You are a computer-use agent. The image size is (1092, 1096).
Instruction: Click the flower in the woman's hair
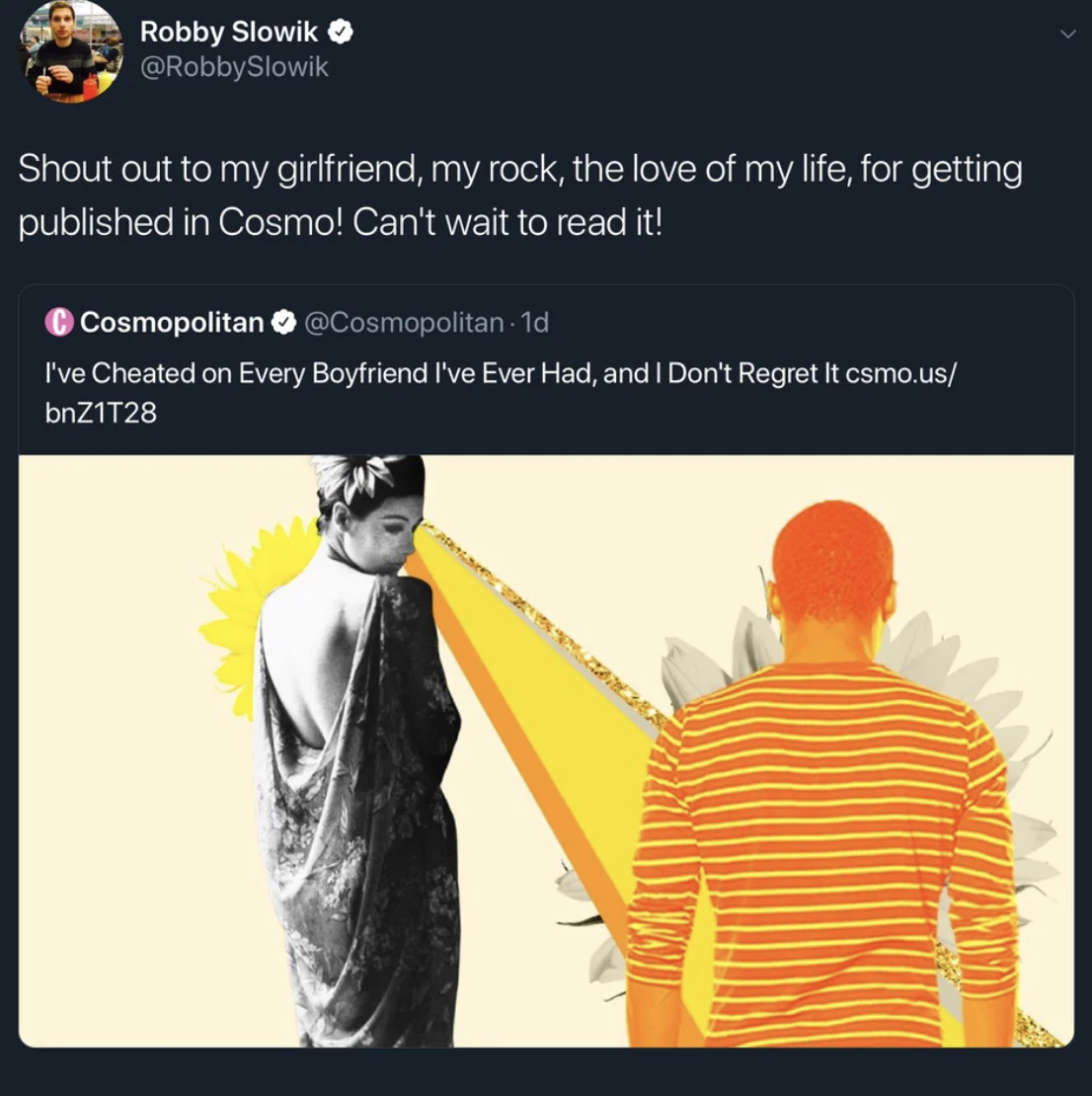coord(358,477)
